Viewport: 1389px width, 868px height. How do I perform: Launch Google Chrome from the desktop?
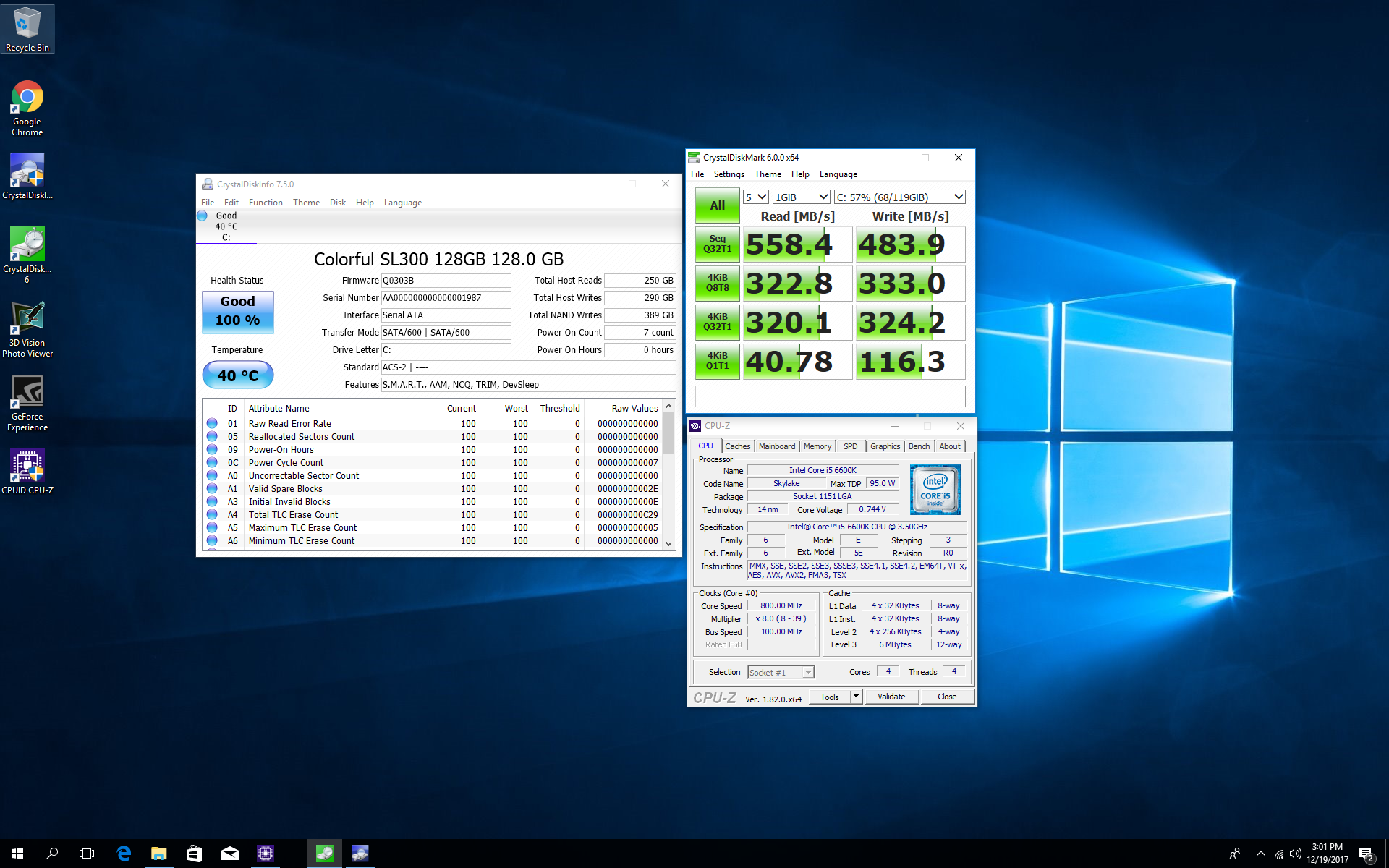[27, 109]
